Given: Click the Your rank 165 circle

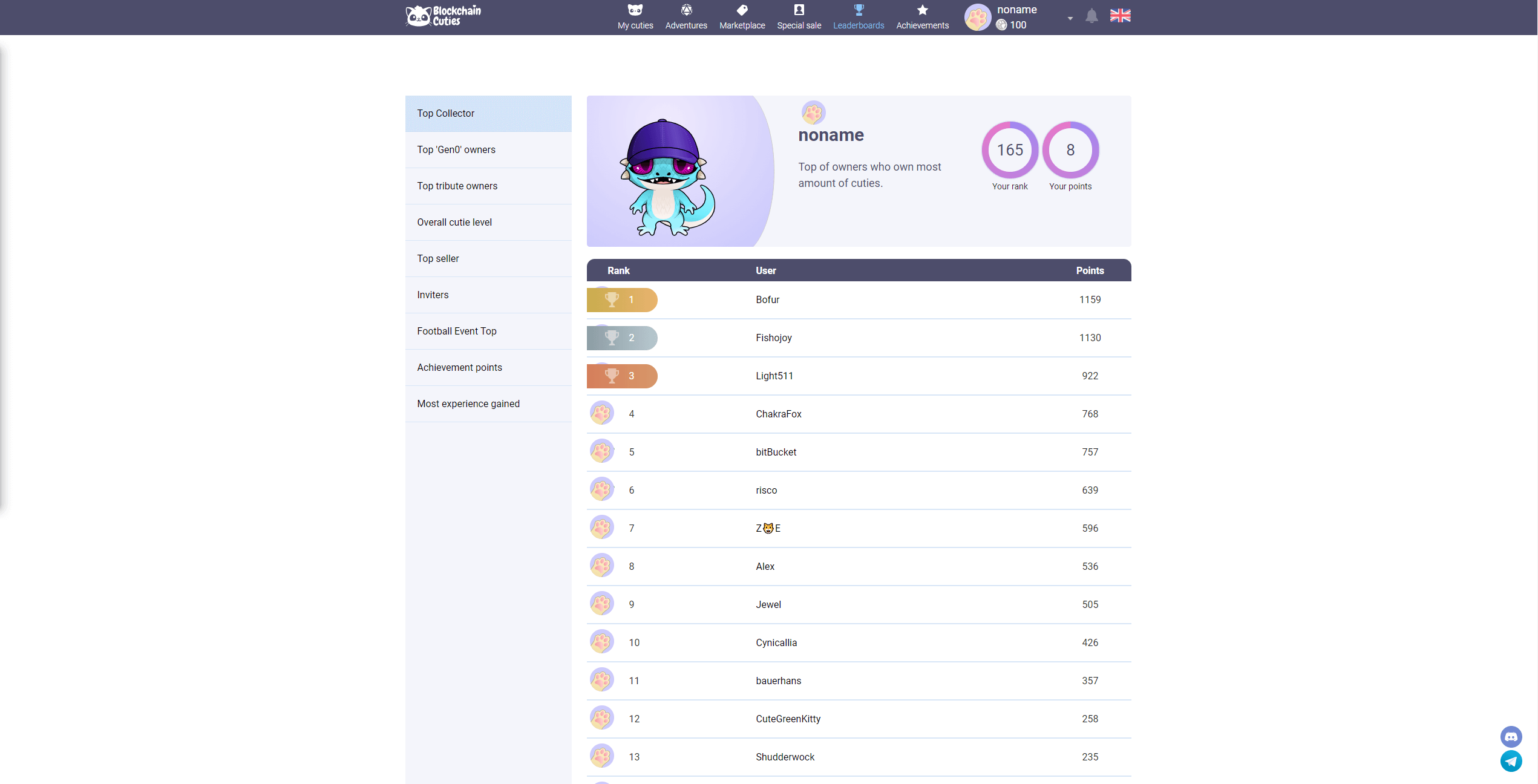Looking at the screenshot, I should [x=1010, y=150].
